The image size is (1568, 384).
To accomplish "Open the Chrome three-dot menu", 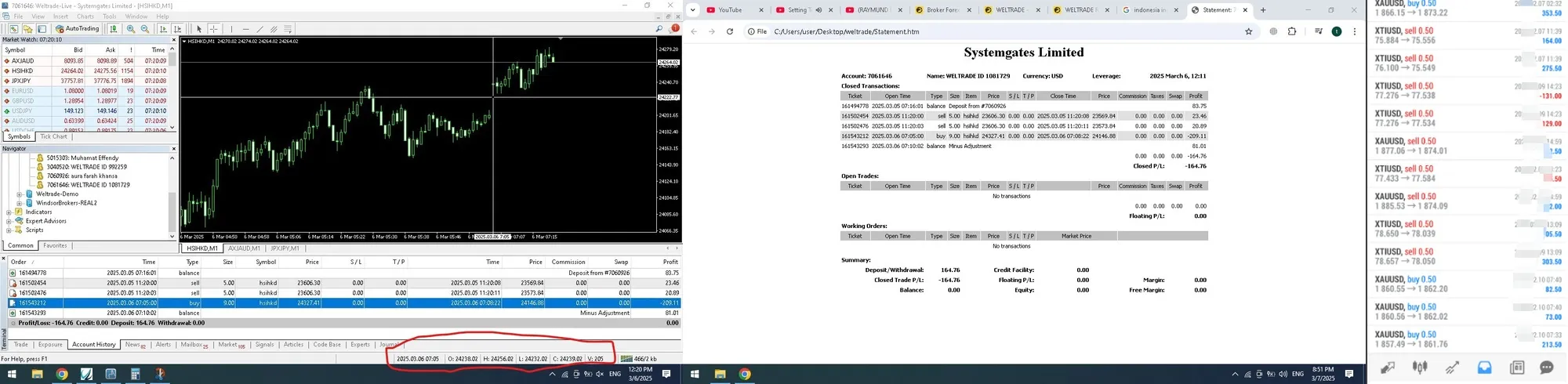I will pyautogui.click(x=1354, y=31).
